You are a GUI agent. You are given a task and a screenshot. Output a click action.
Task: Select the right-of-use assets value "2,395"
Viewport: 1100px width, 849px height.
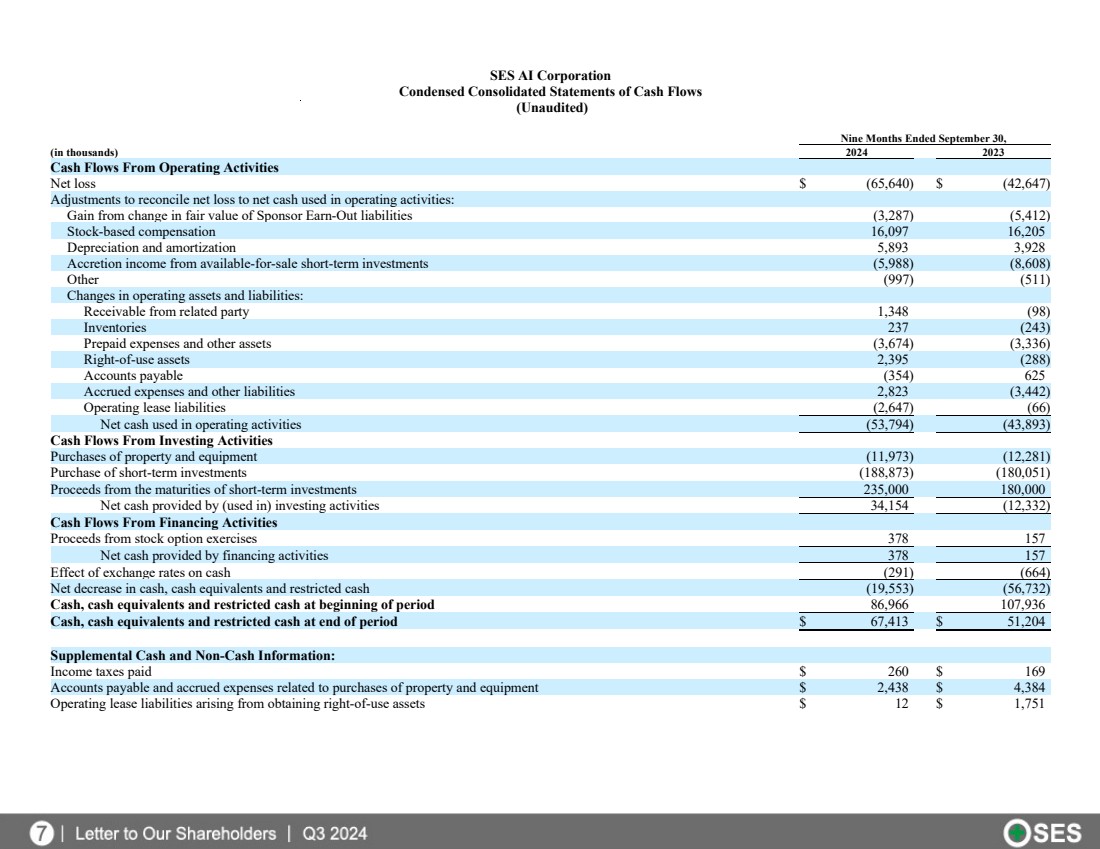point(892,360)
